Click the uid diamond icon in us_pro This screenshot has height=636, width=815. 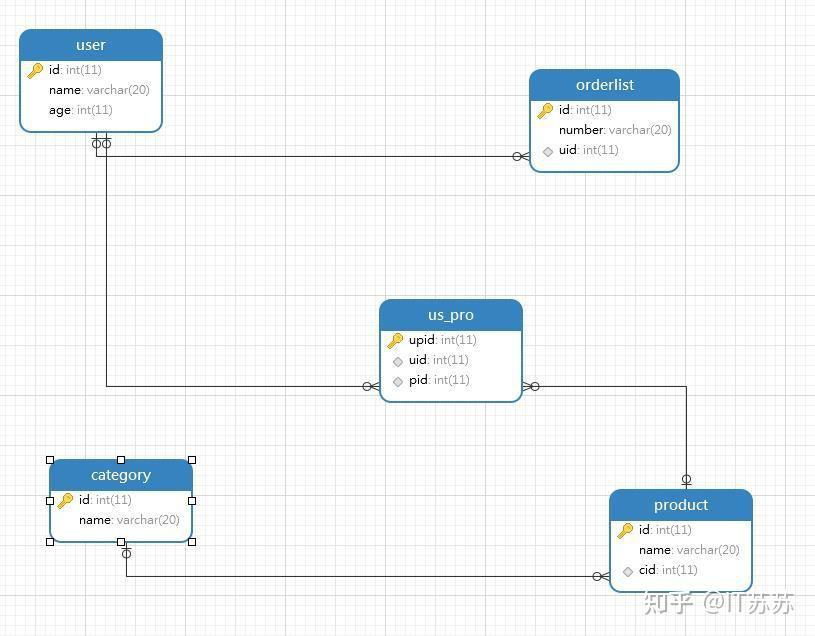pyautogui.click(x=398, y=360)
